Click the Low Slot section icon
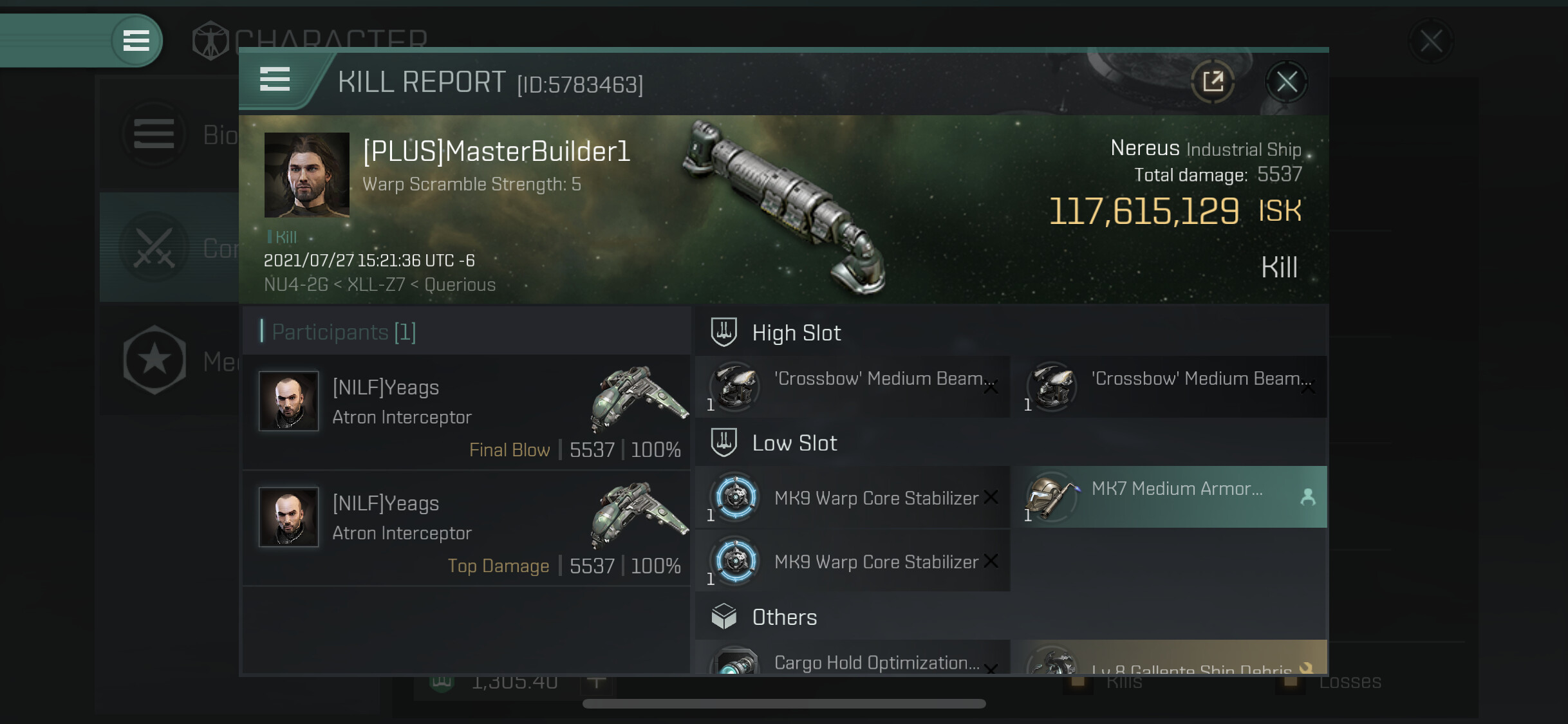1568x724 pixels. point(723,443)
